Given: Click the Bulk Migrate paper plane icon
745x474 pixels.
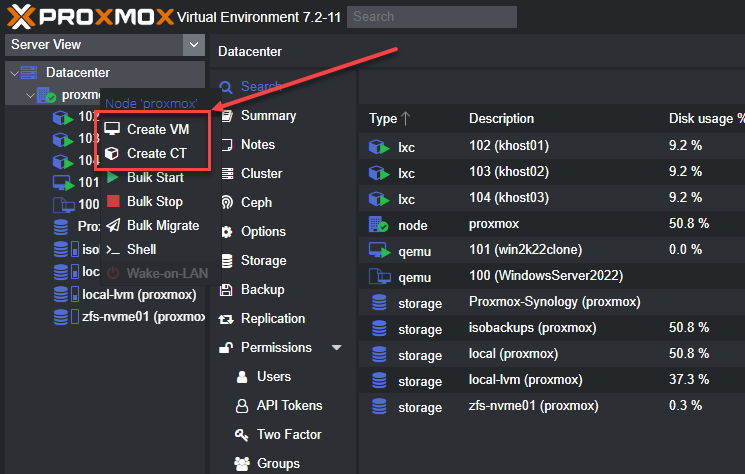Looking at the screenshot, I should [112, 226].
